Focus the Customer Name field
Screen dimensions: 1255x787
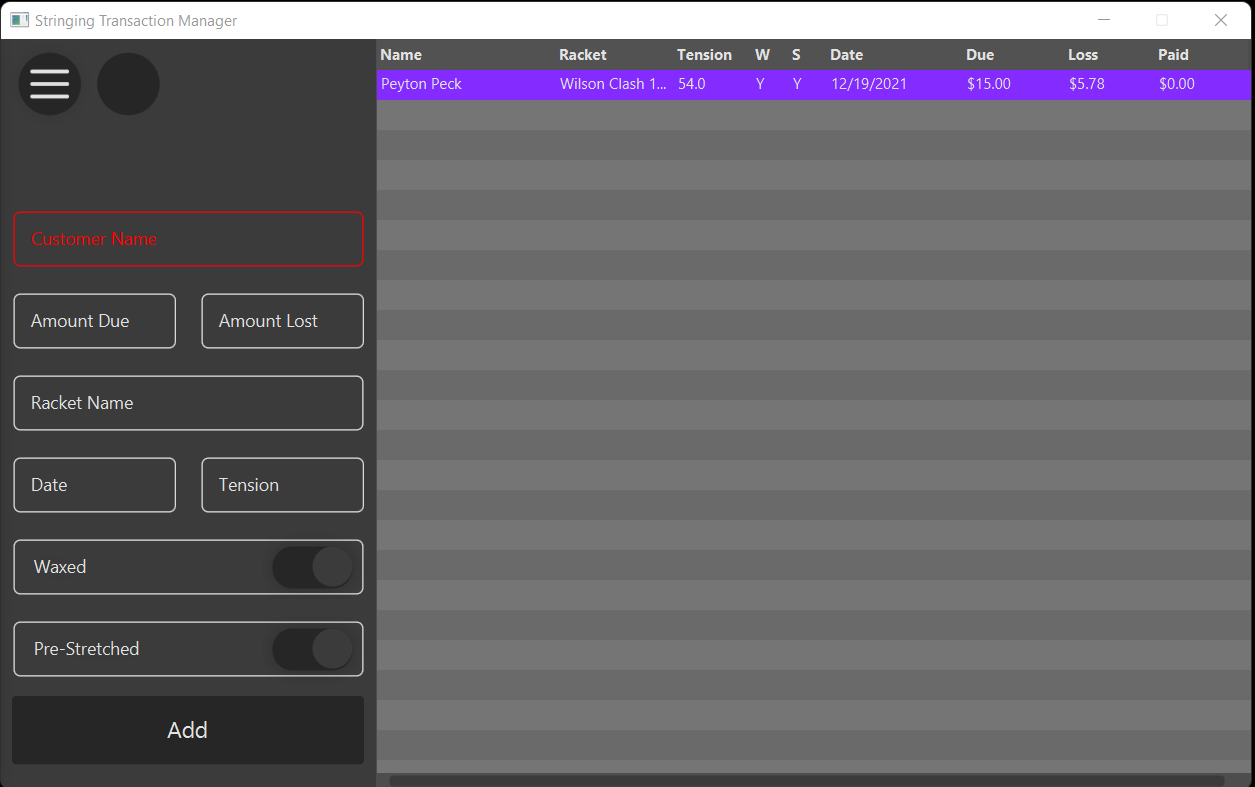[x=188, y=239]
